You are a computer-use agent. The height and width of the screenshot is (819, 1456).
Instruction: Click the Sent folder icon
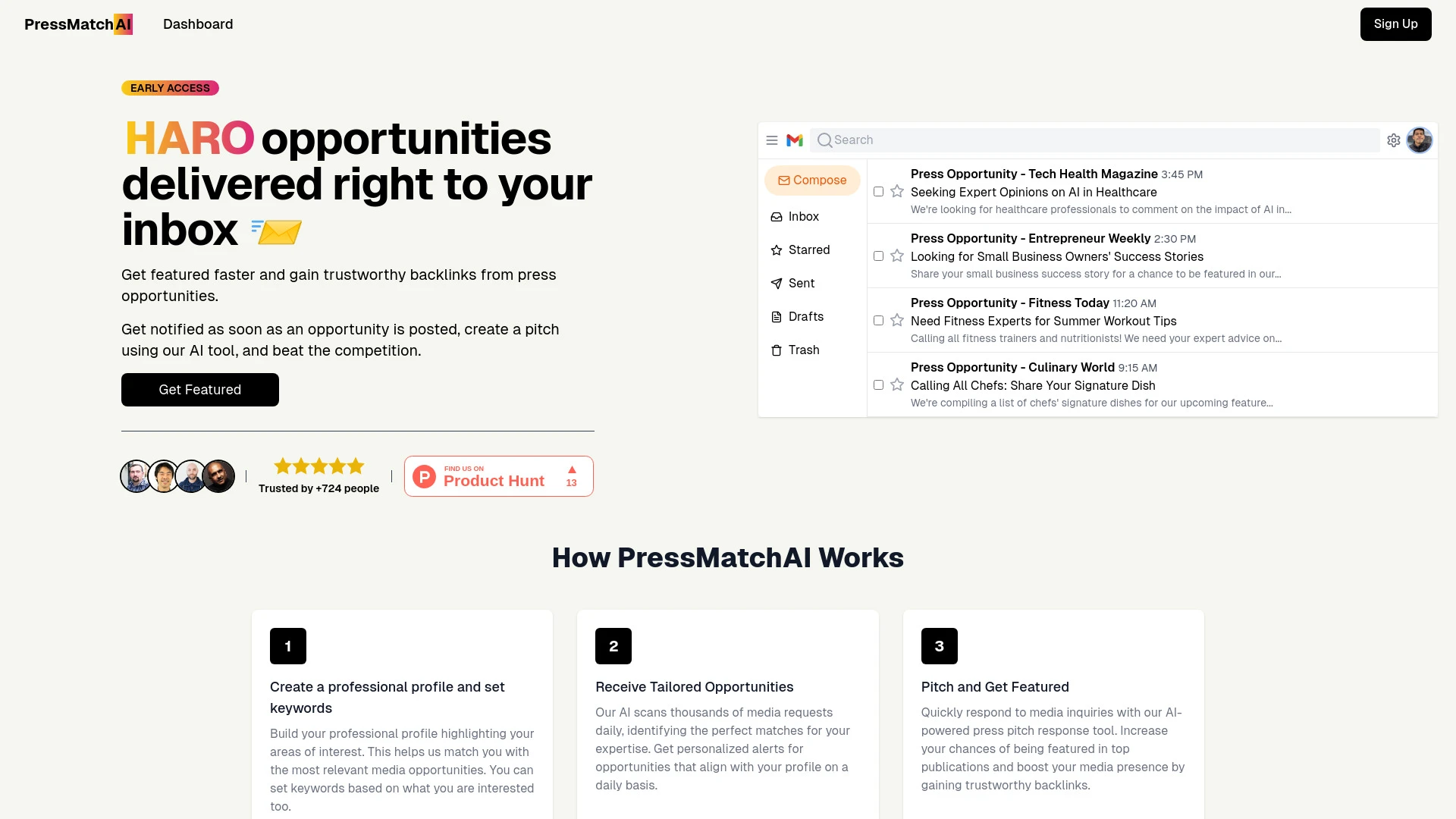(x=777, y=283)
